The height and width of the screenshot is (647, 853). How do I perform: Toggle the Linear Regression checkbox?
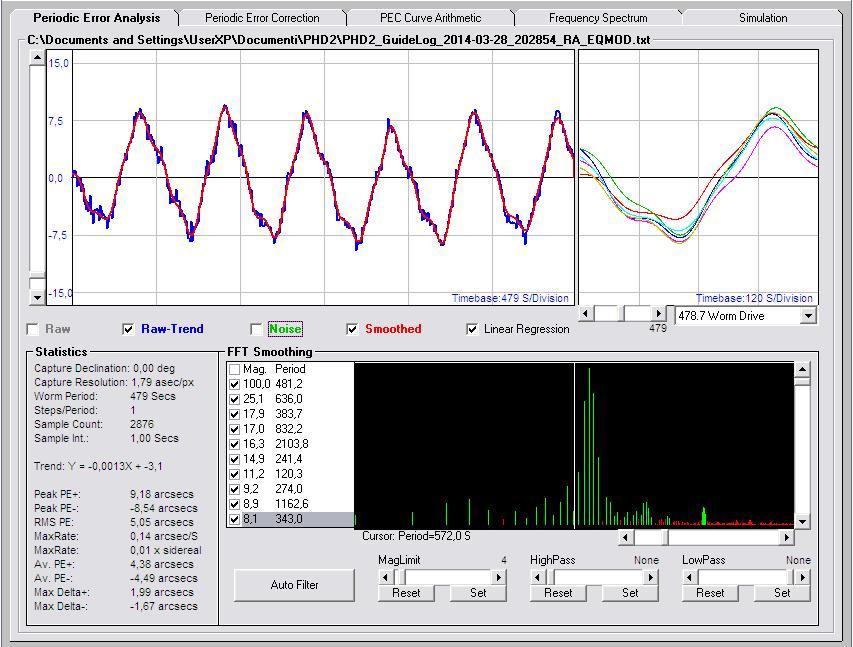(472, 329)
